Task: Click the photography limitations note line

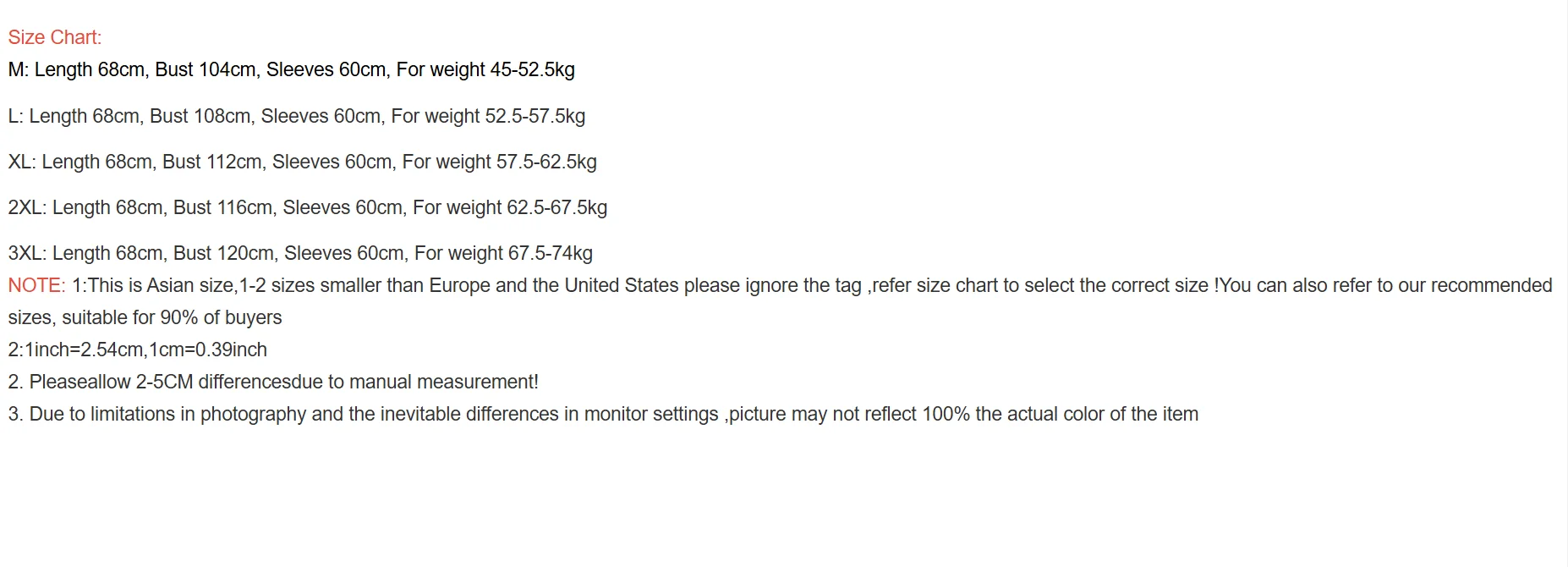Action: (602, 414)
